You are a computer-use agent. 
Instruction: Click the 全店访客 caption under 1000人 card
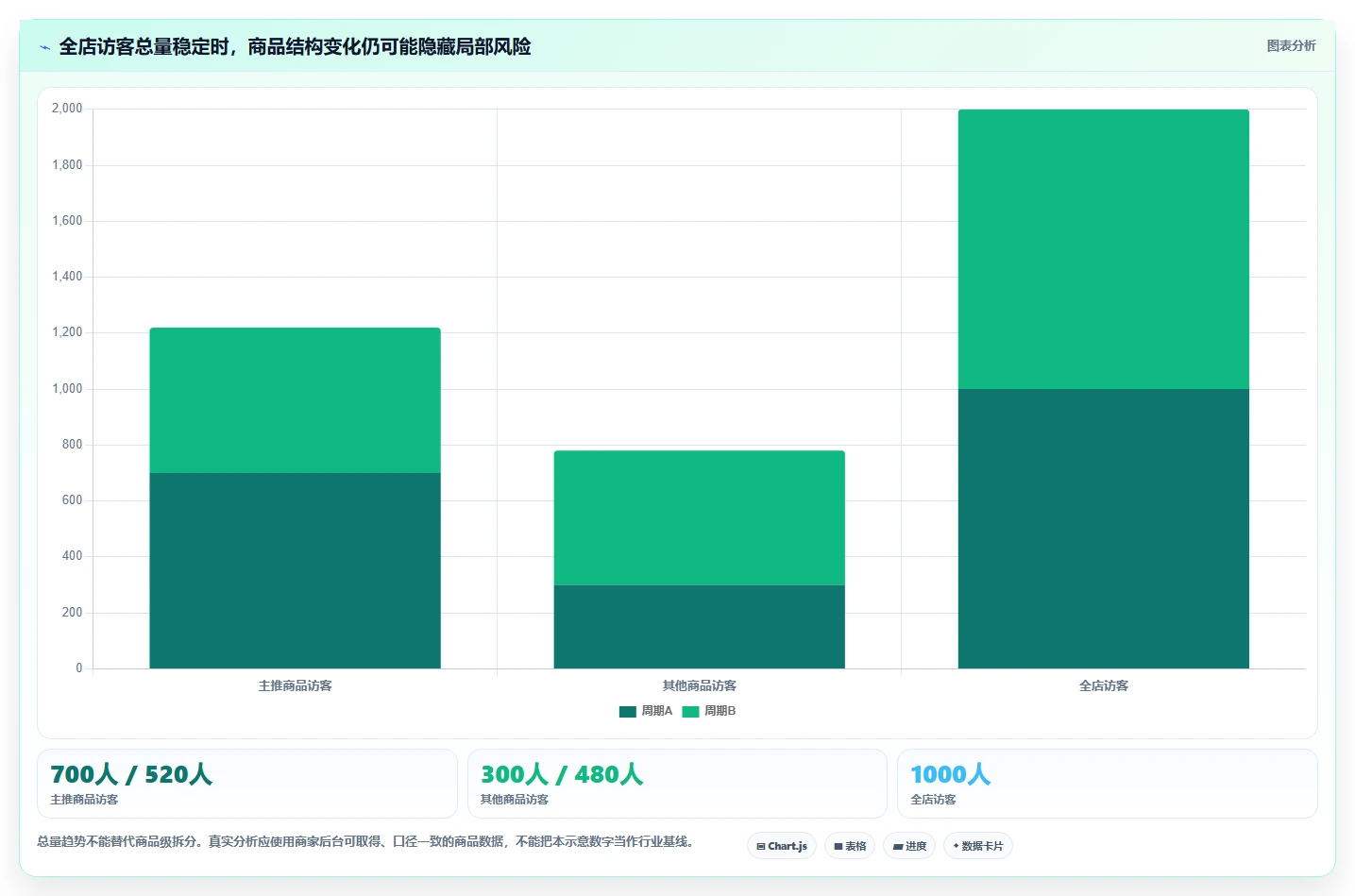click(933, 800)
